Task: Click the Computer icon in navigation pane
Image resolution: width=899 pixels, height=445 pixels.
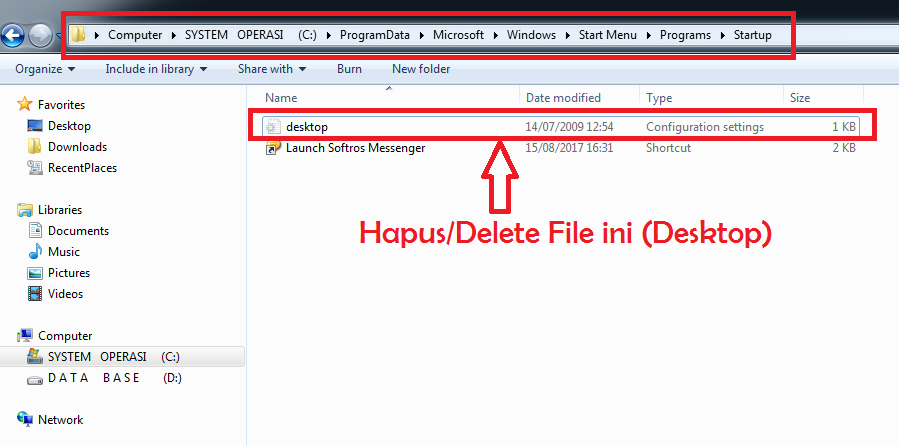Action: tap(25, 335)
